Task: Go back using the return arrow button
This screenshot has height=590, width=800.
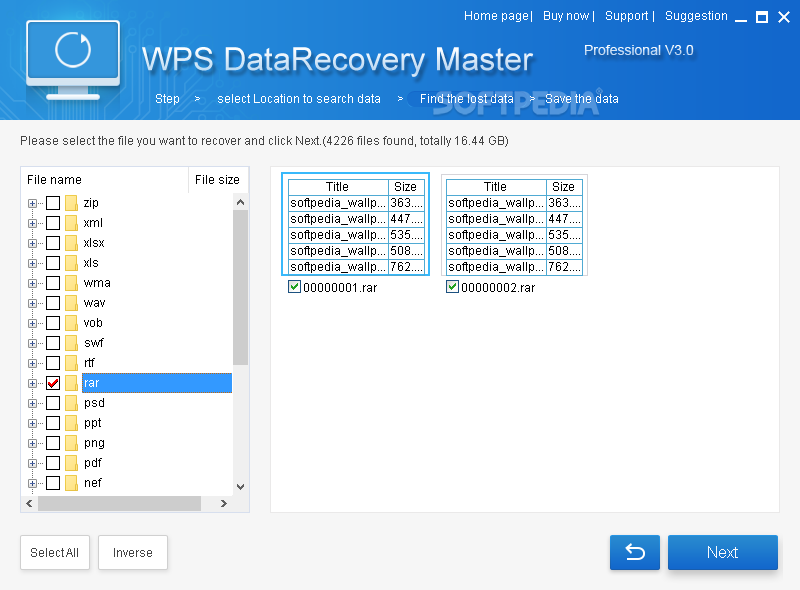Action: tap(635, 552)
